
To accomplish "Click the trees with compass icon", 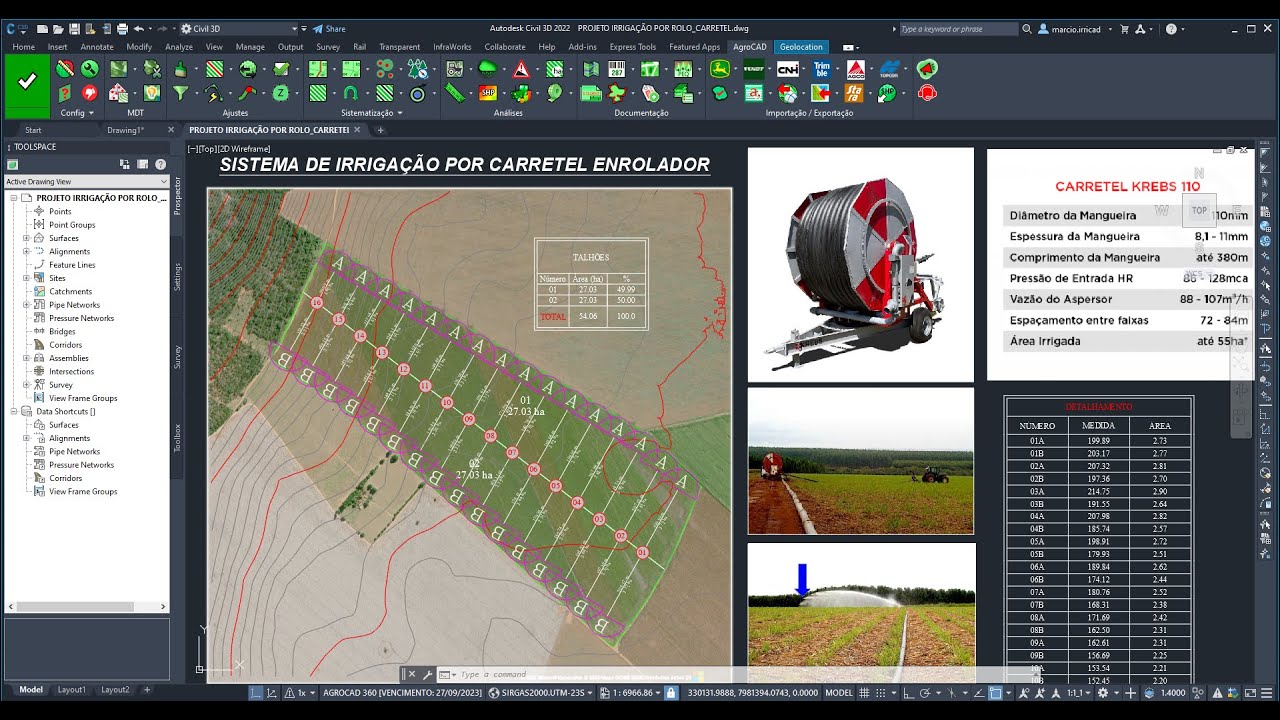I will [x=418, y=69].
